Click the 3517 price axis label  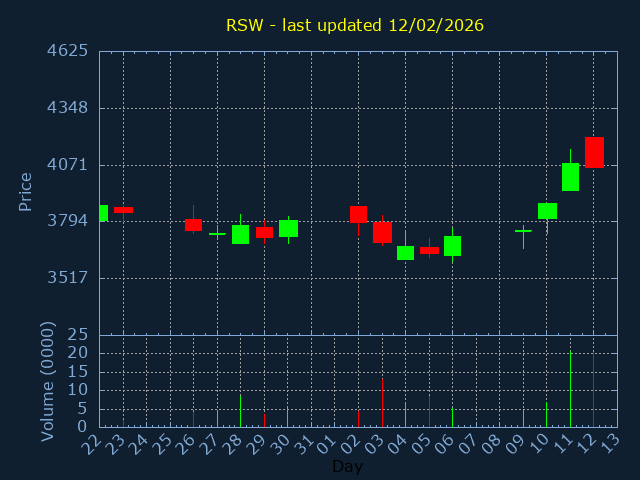[67, 277]
